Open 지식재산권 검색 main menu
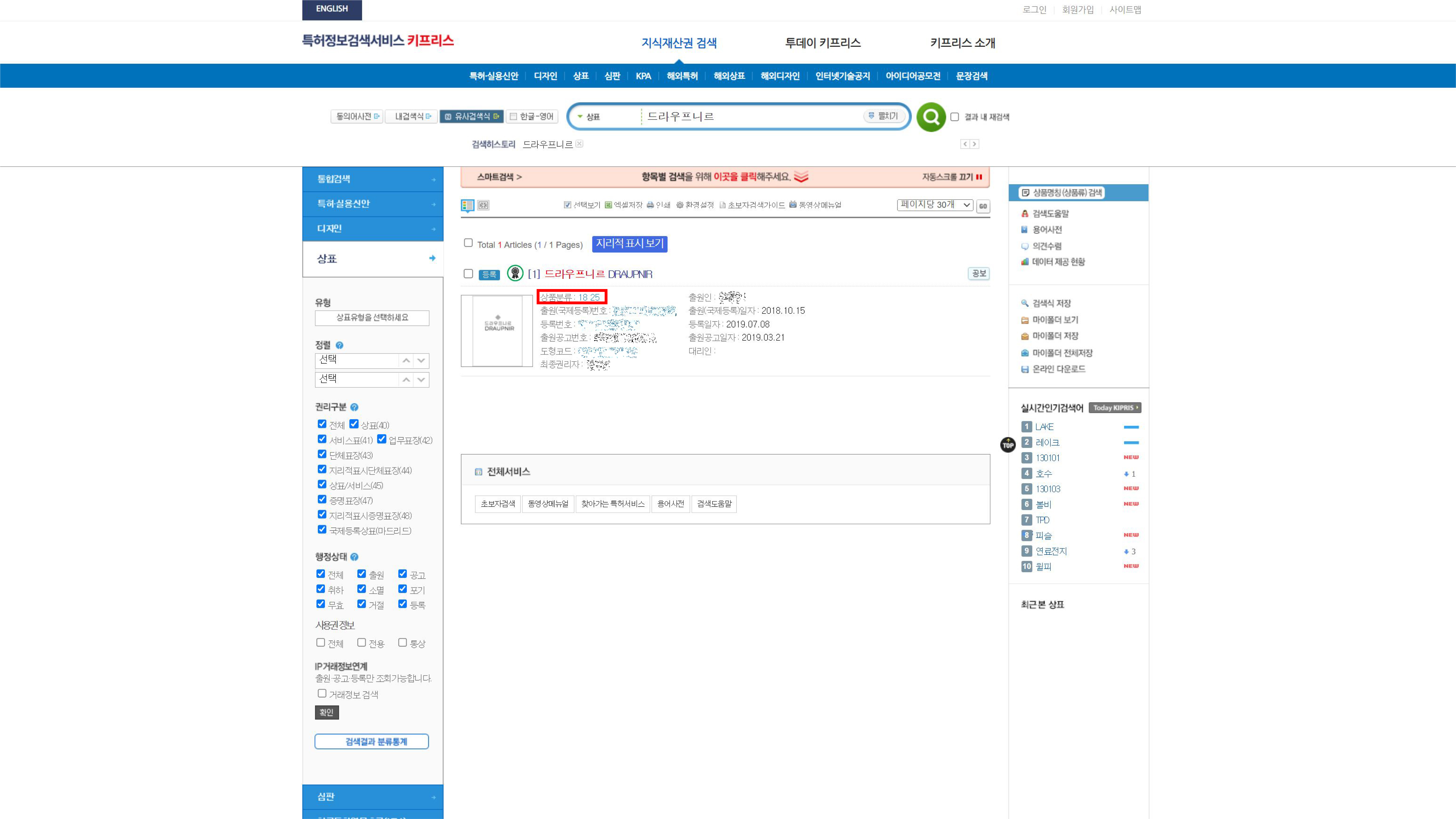Viewport: 1456px width, 819px height. click(679, 43)
